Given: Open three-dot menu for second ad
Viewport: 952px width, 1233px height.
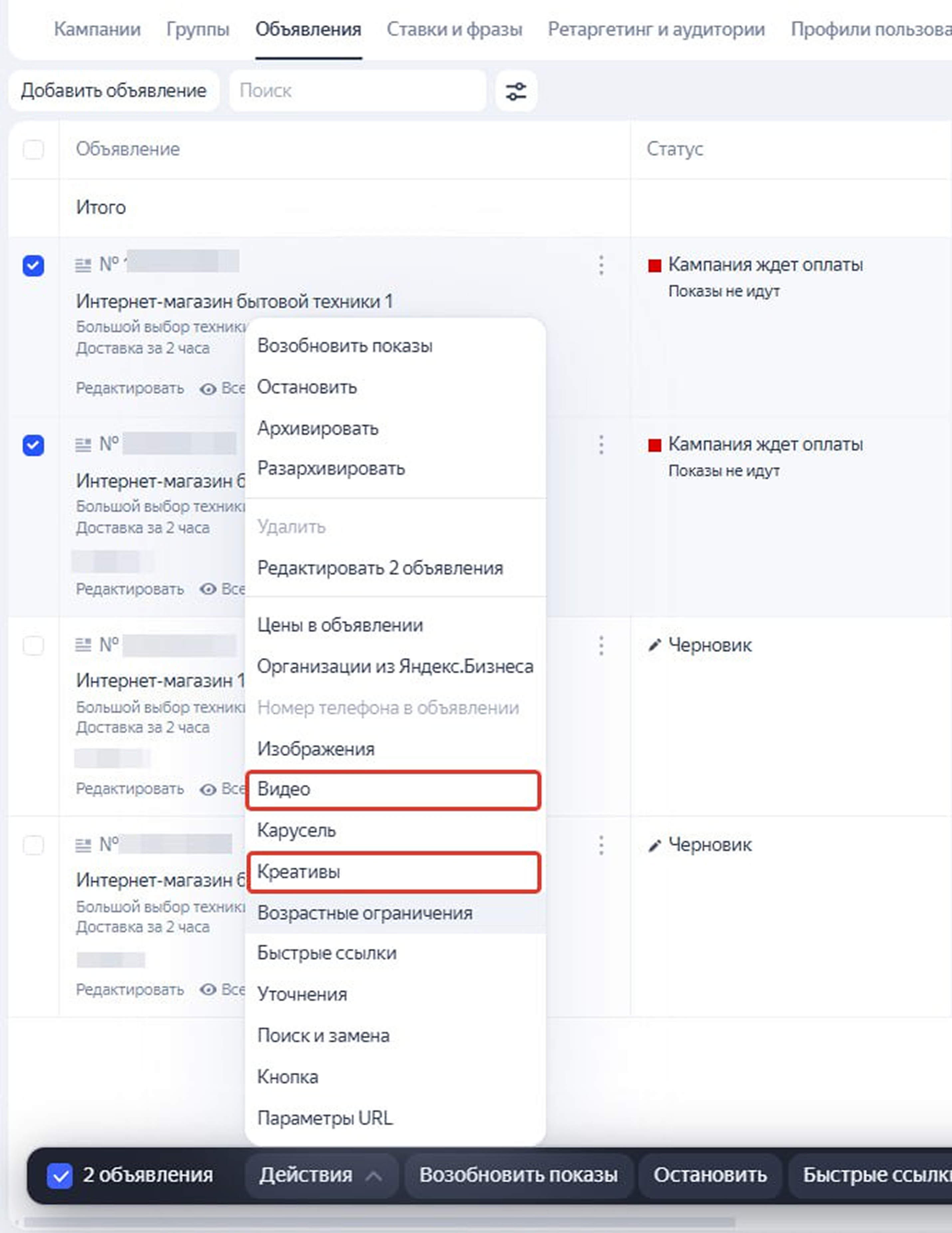Looking at the screenshot, I should pos(601,445).
